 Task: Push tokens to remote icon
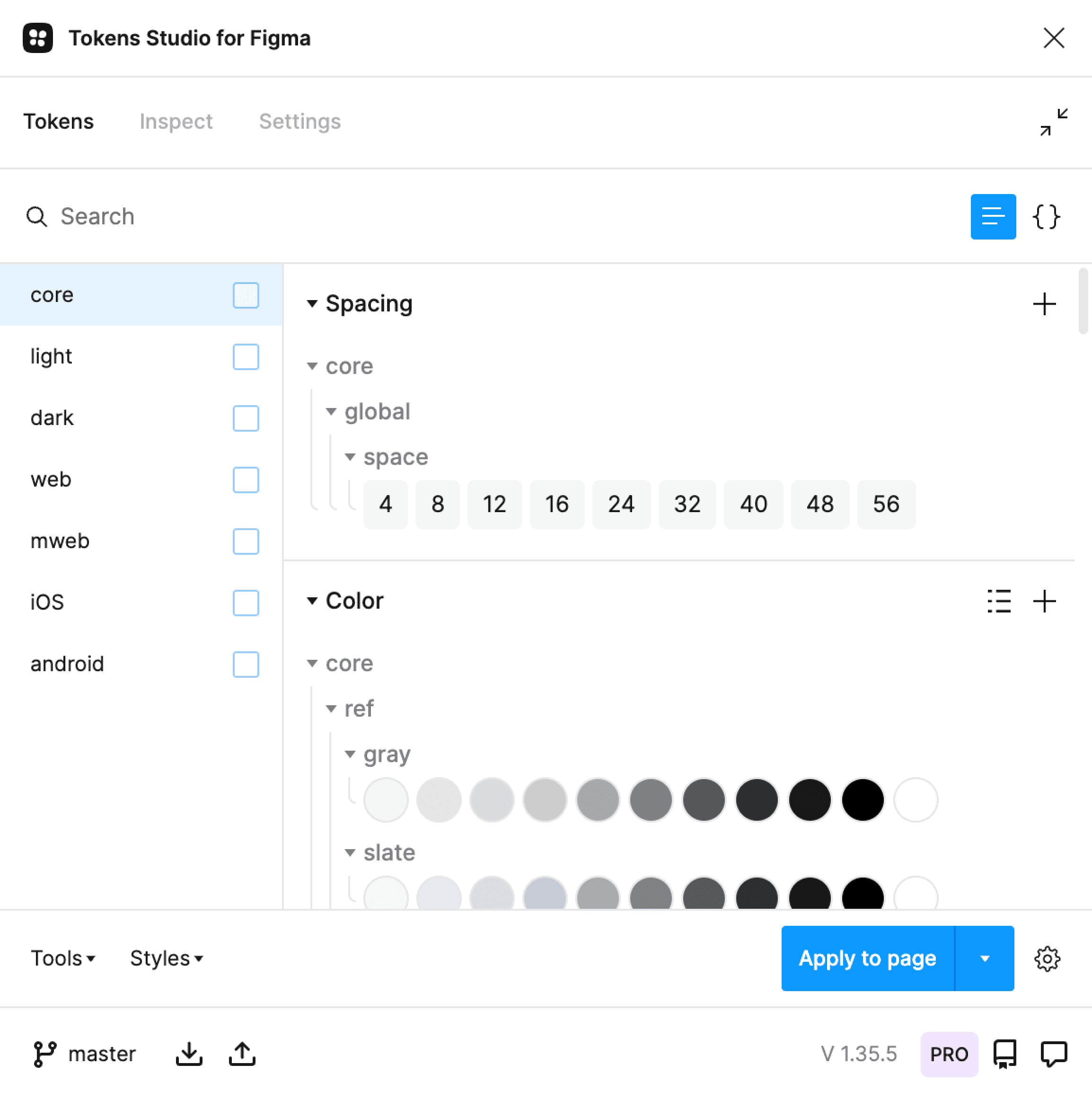click(x=242, y=1055)
